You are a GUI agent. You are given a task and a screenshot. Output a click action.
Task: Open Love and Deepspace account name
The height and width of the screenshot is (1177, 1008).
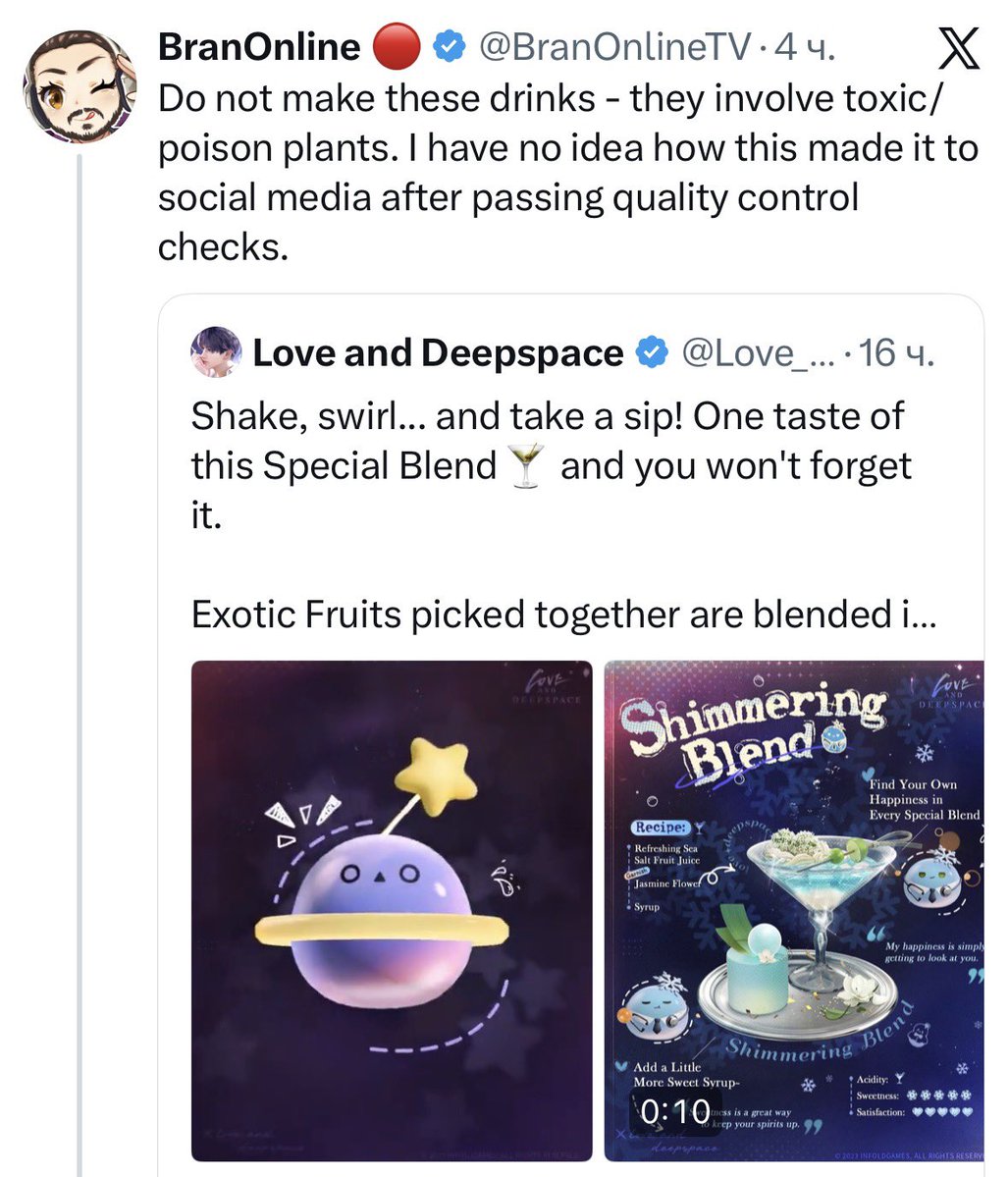pos(438,352)
